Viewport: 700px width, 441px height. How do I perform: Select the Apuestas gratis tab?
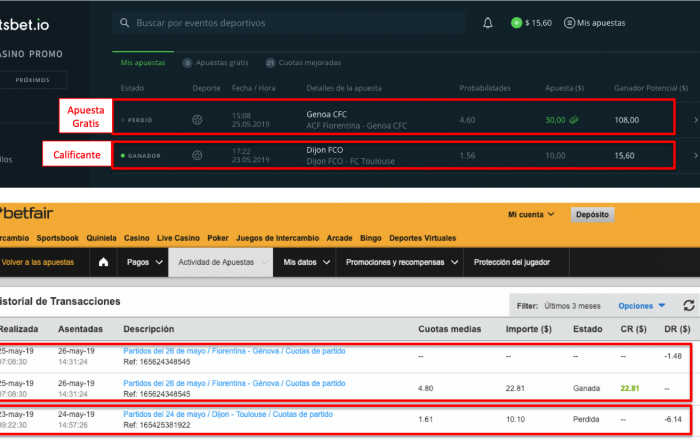pos(215,62)
